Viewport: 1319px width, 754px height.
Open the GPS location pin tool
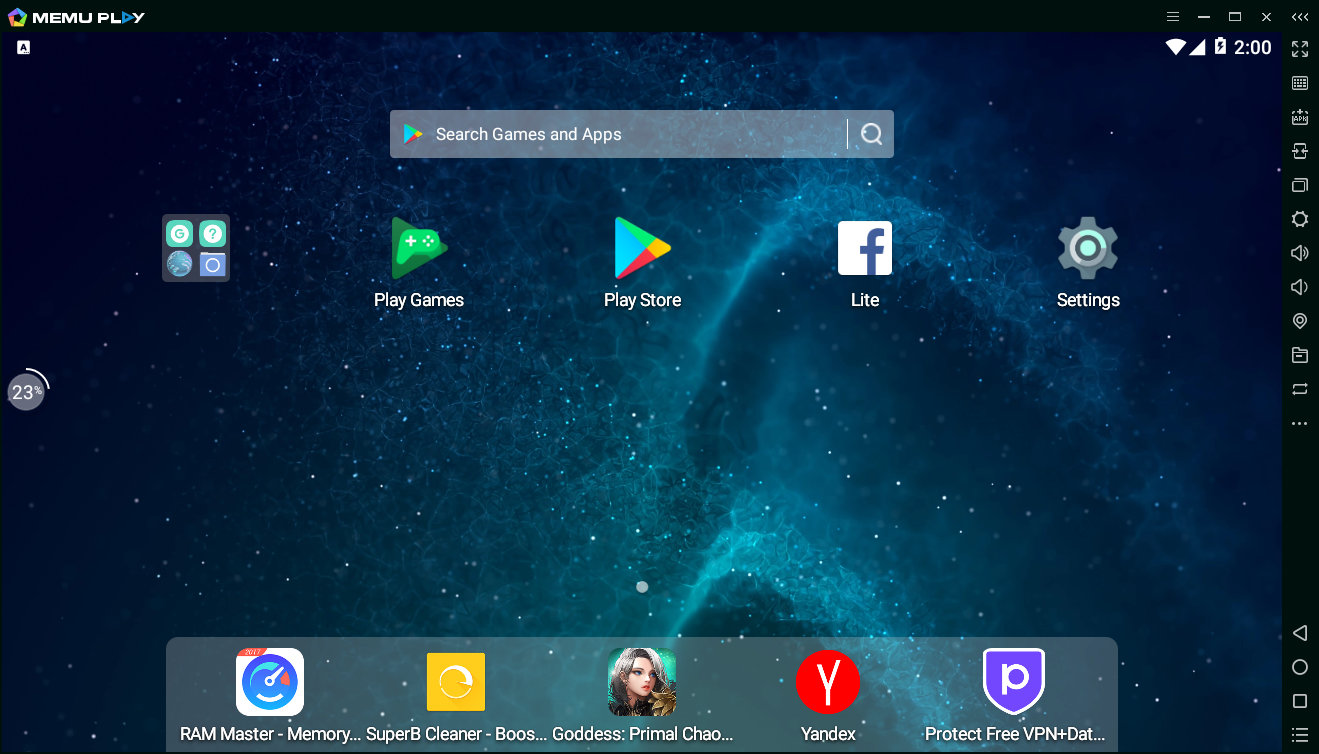click(x=1300, y=321)
